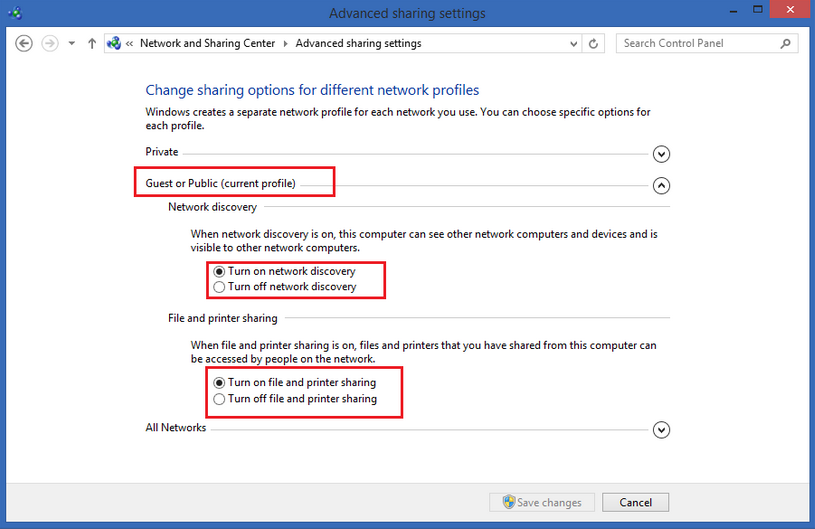Minimize the Advanced sharing settings window
The height and width of the screenshot is (529, 815).
(733, 10)
